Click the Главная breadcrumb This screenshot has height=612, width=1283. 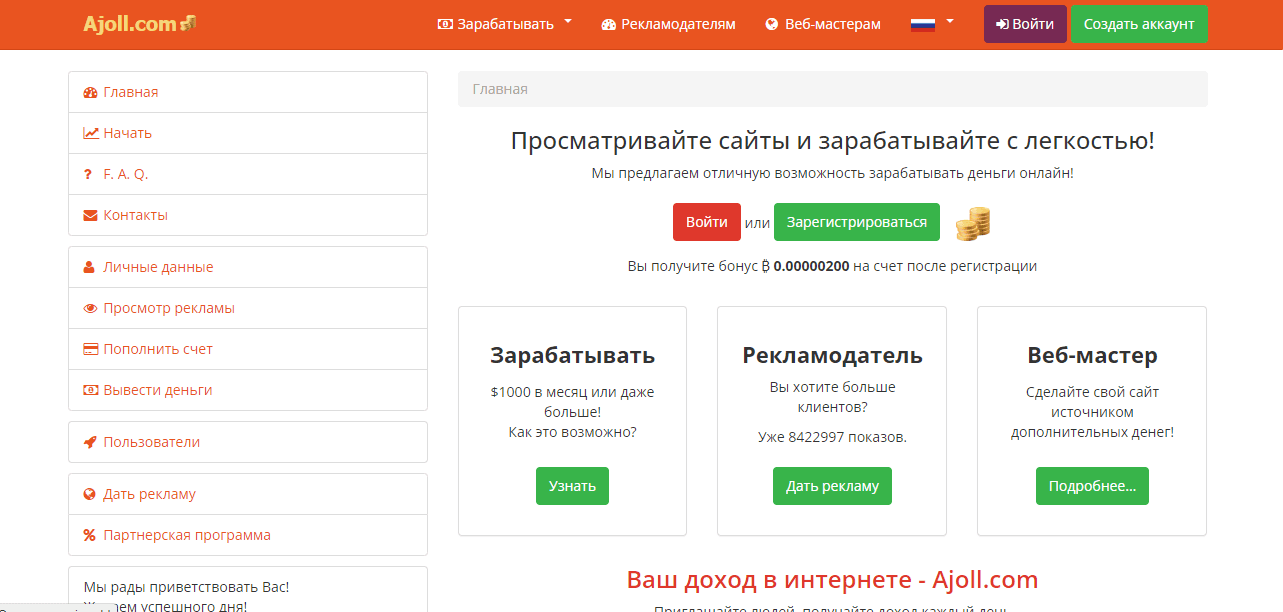pos(500,89)
